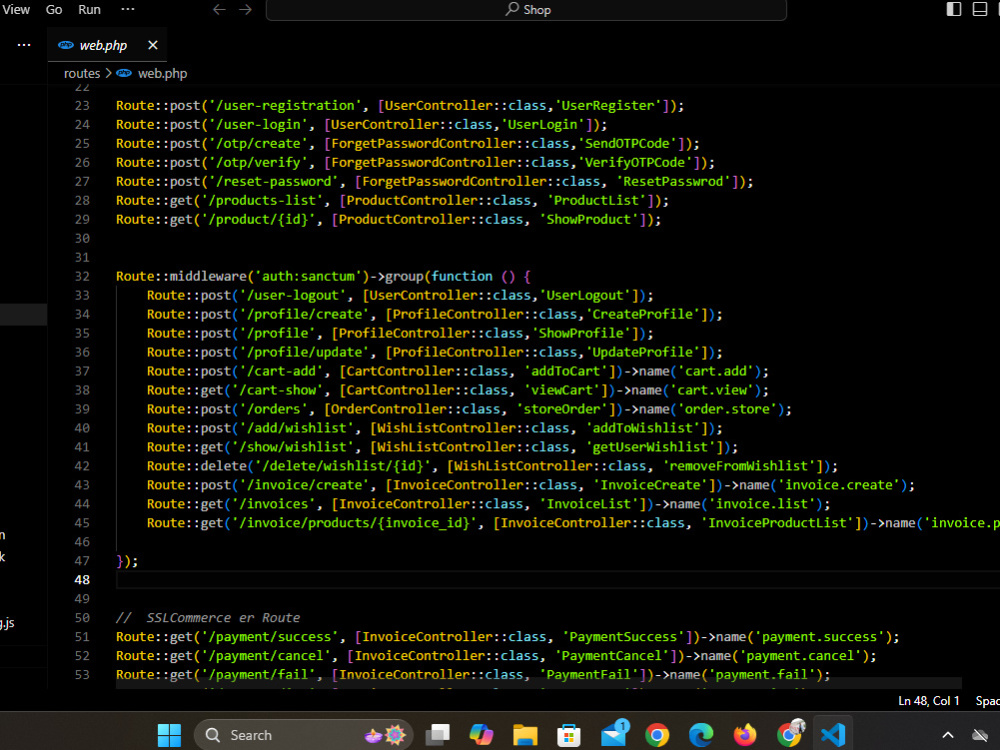Open Microsoft Store from the taskbar
The image size is (1000, 750).
(569, 735)
